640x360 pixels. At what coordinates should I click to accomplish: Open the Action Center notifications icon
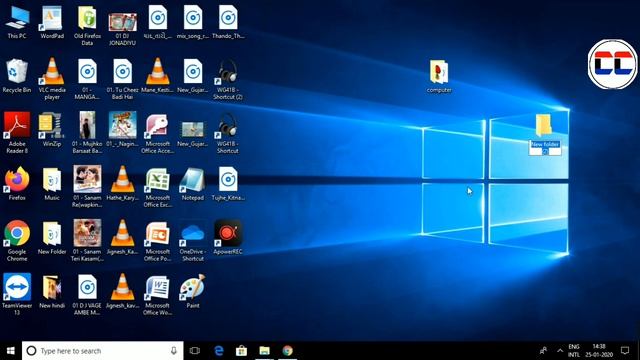(x=625, y=351)
